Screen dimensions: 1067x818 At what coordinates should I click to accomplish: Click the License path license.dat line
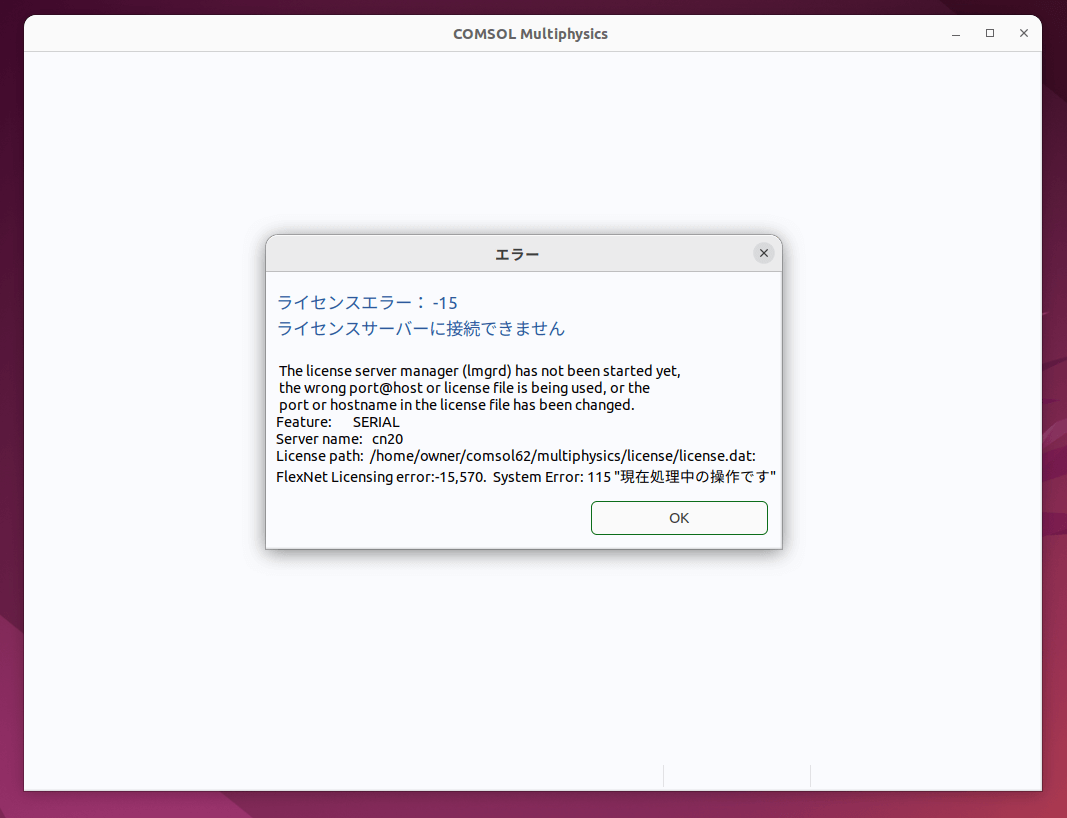pos(516,456)
